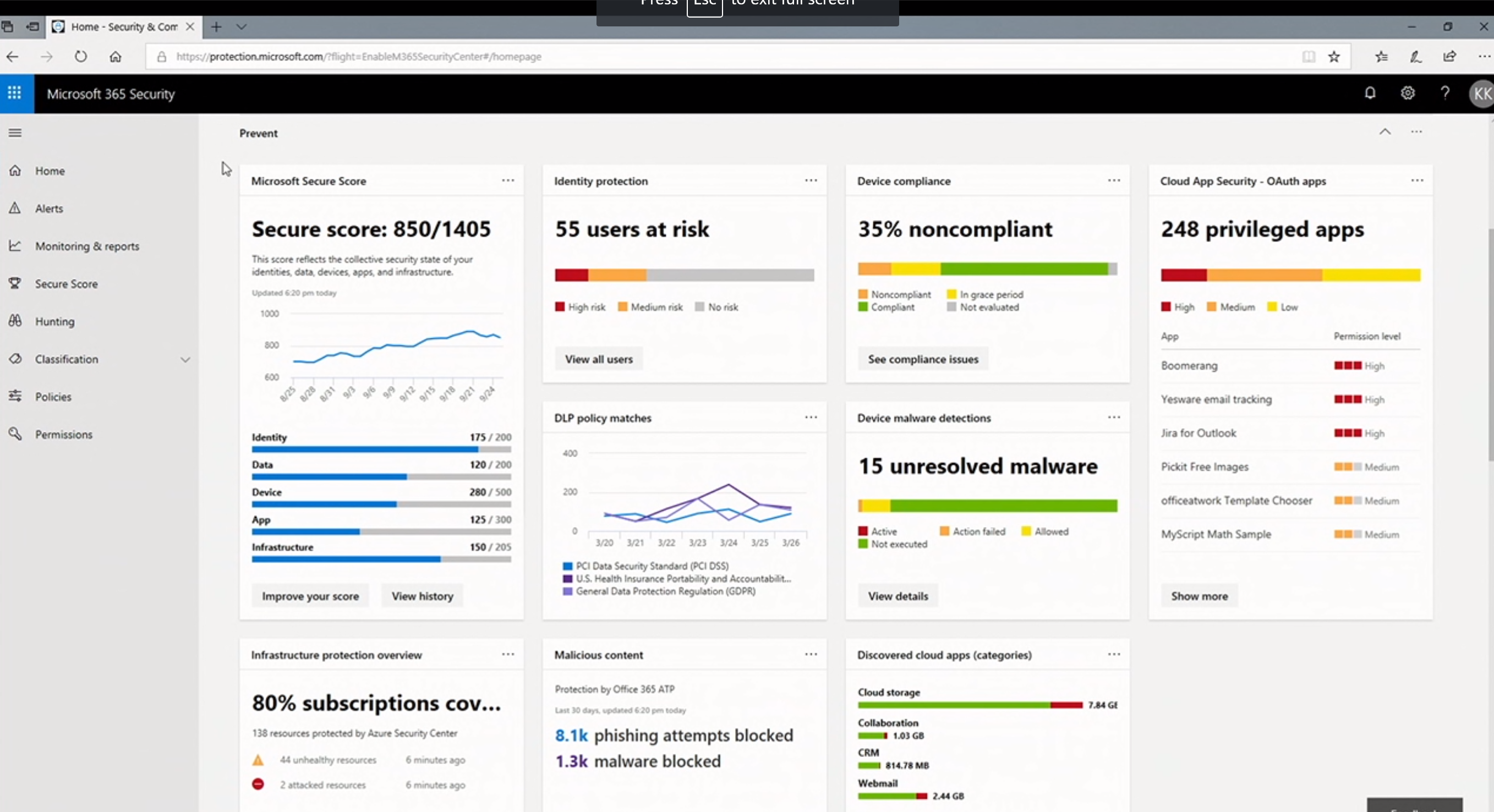1494x812 pixels.
Task: Show browser tab list dropdown arrow
Action: click(242, 26)
